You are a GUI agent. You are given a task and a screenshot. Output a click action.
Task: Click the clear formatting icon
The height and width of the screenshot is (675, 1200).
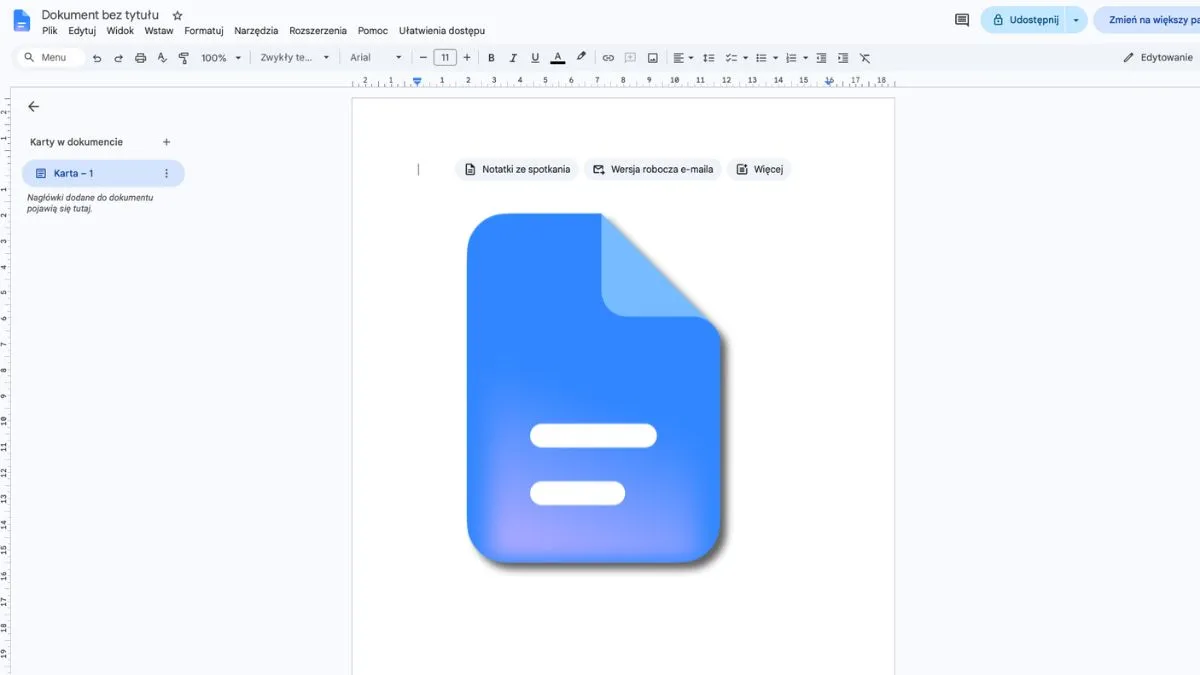pyautogui.click(x=865, y=58)
